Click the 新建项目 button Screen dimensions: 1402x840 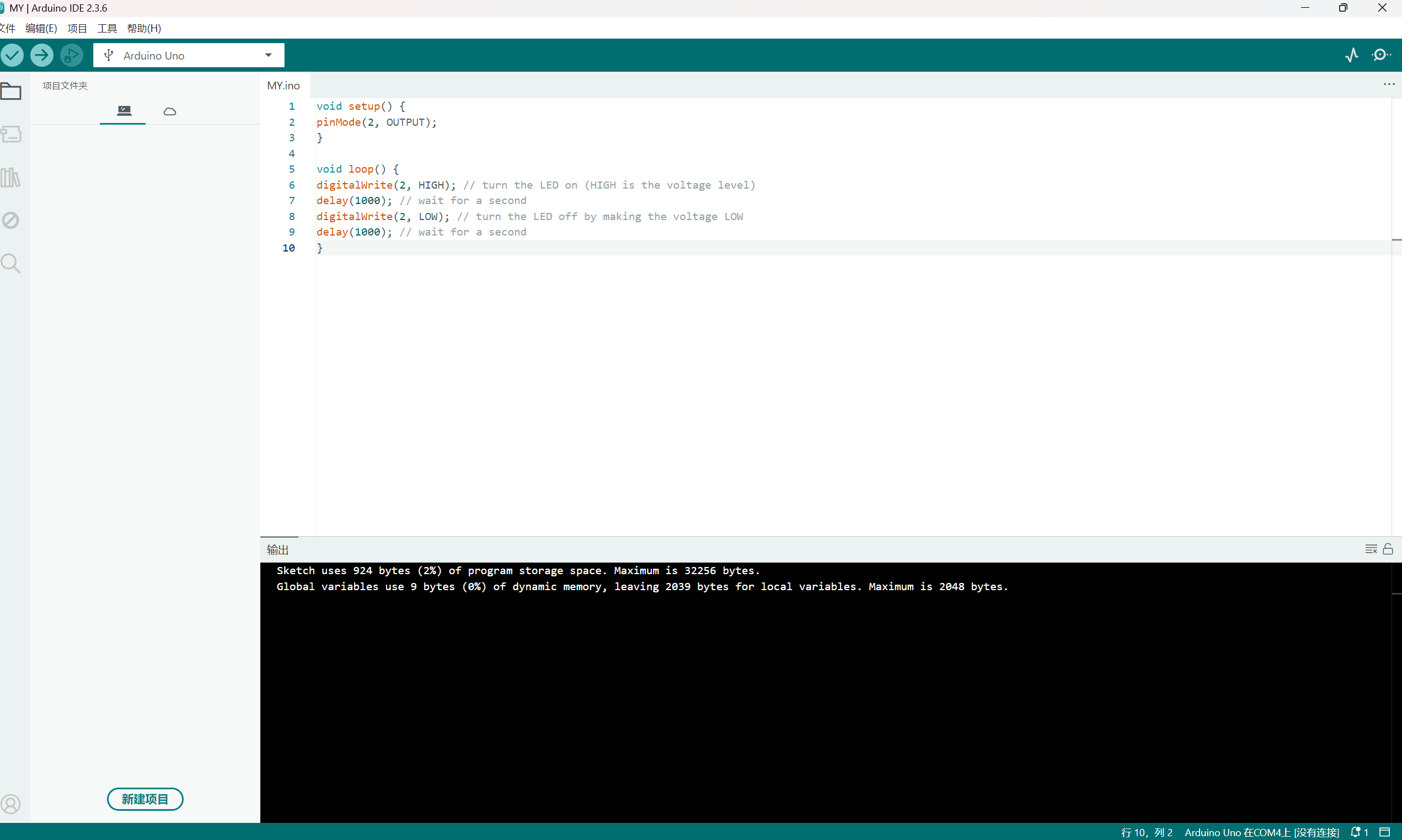pos(145,799)
